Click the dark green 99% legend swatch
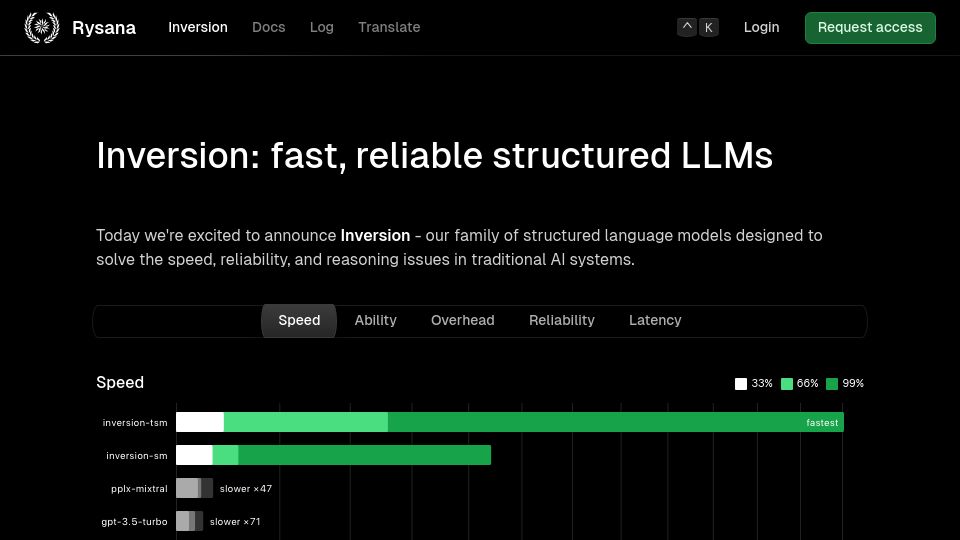Image resolution: width=960 pixels, height=540 pixels. [831, 384]
